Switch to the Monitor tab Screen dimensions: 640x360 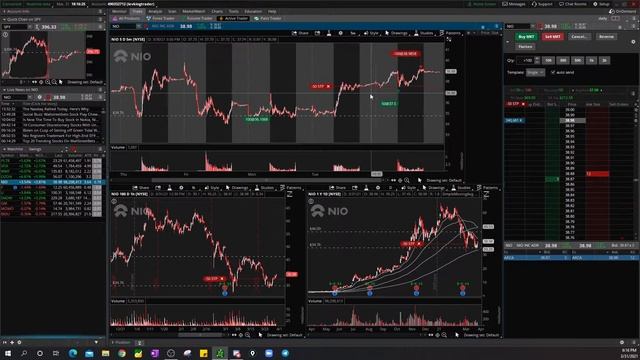tap(119, 11)
